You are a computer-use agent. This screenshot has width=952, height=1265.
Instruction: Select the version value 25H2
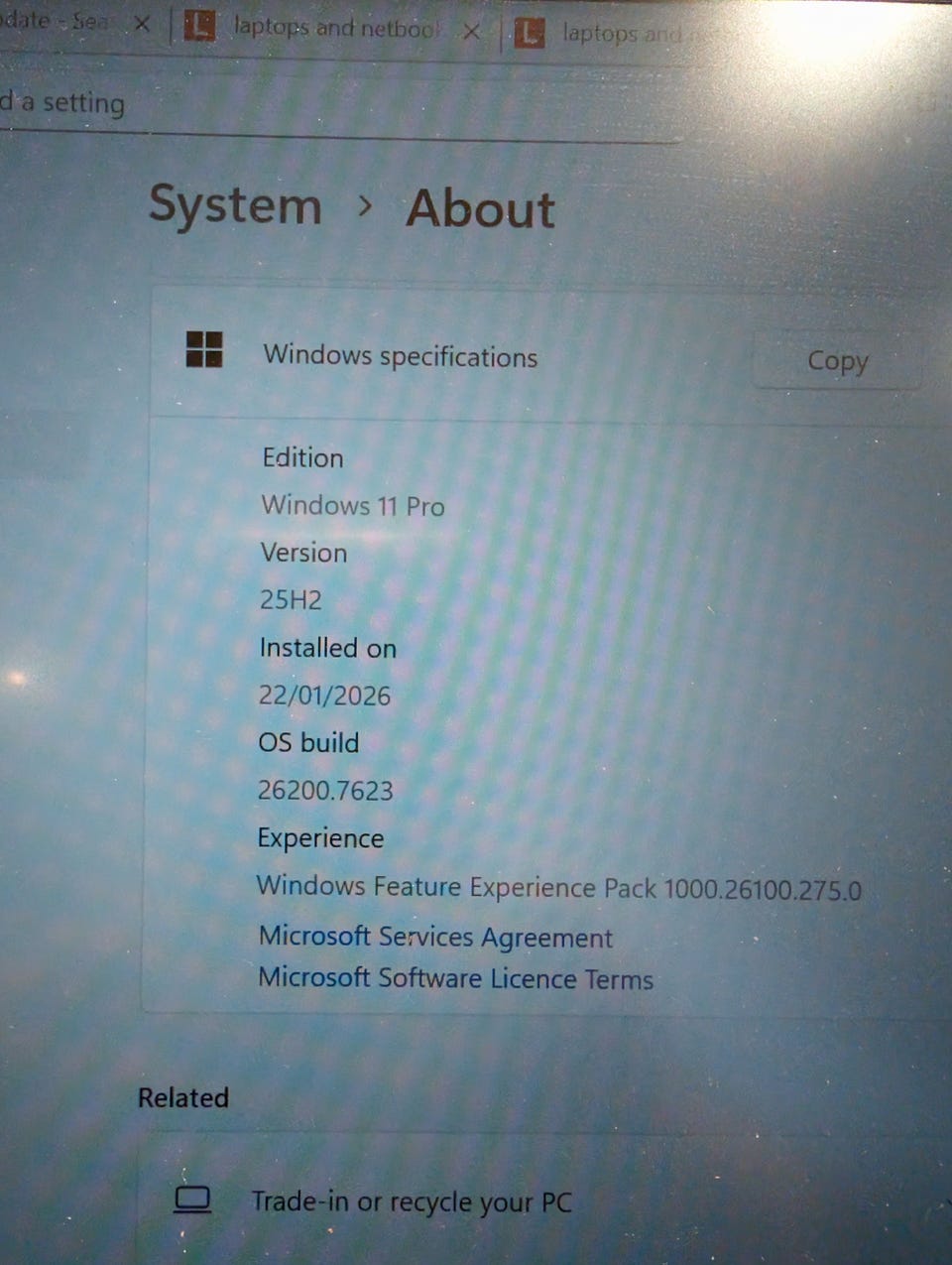[291, 599]
